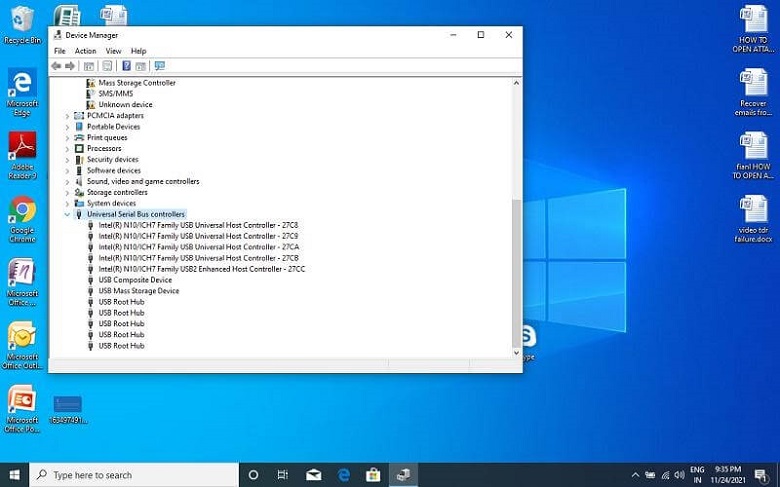Open the Mail app taskbar icon
This screenshot has width=780, height=487.
tap(313, 475)
